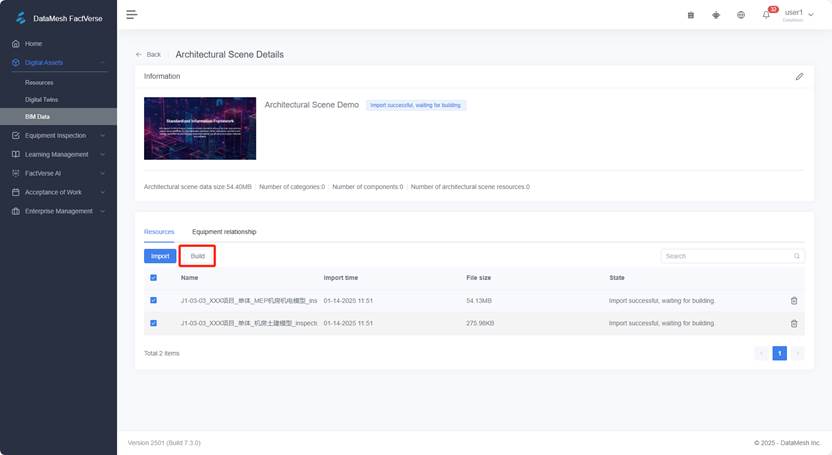Screen dimensions: 832x455
Task: Open Digital Twins in the sidebar
Action: point(40,99)
